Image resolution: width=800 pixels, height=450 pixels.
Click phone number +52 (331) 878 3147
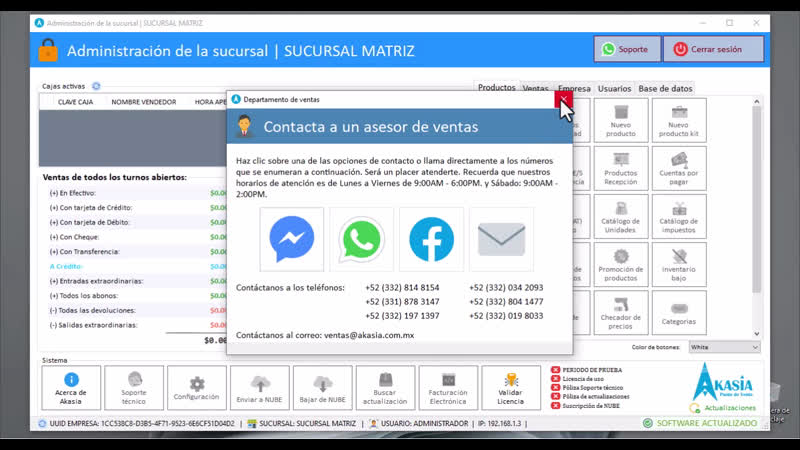(402, 302)
